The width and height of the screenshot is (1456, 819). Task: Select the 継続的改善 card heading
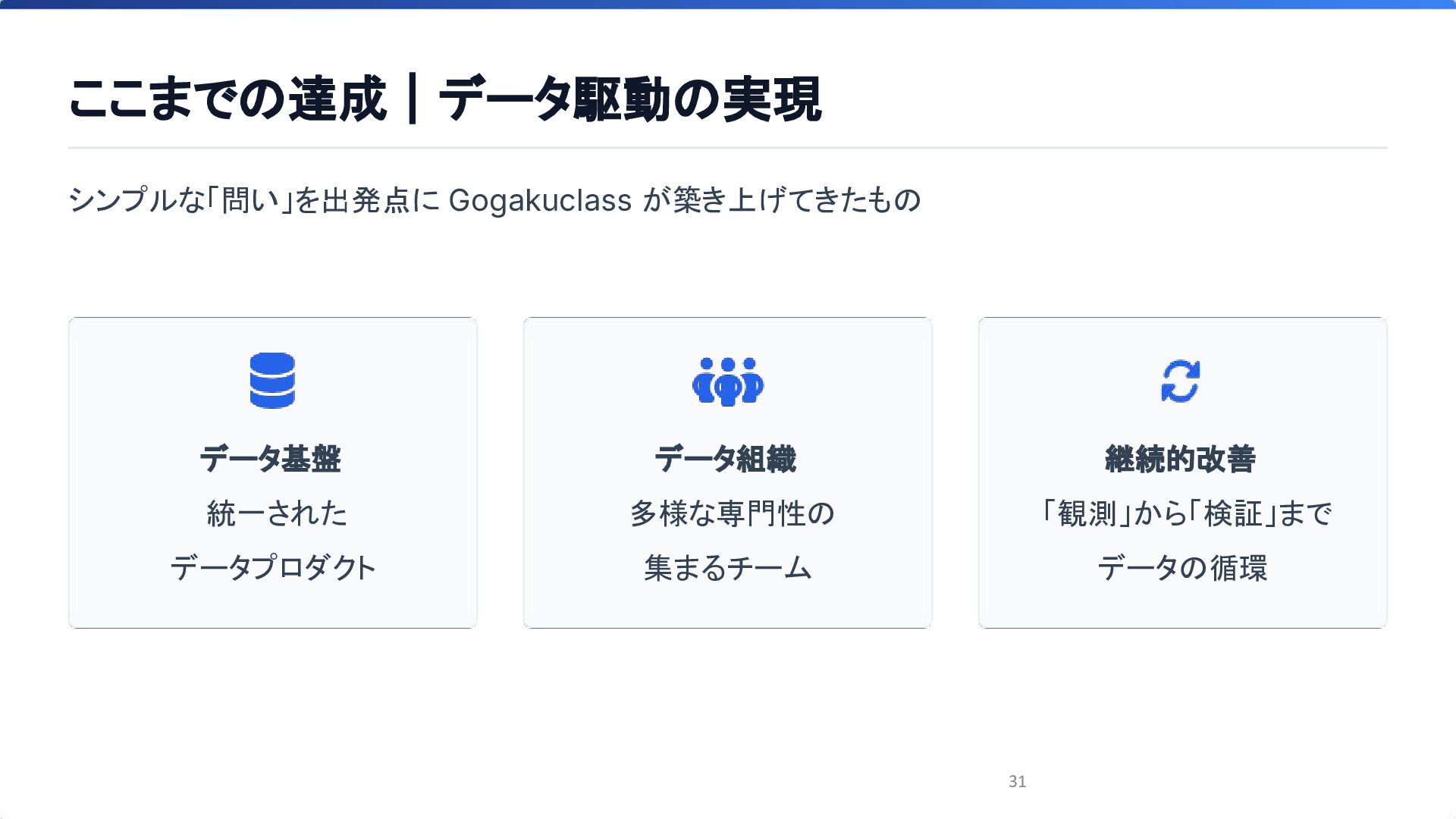click(1181, 459)
